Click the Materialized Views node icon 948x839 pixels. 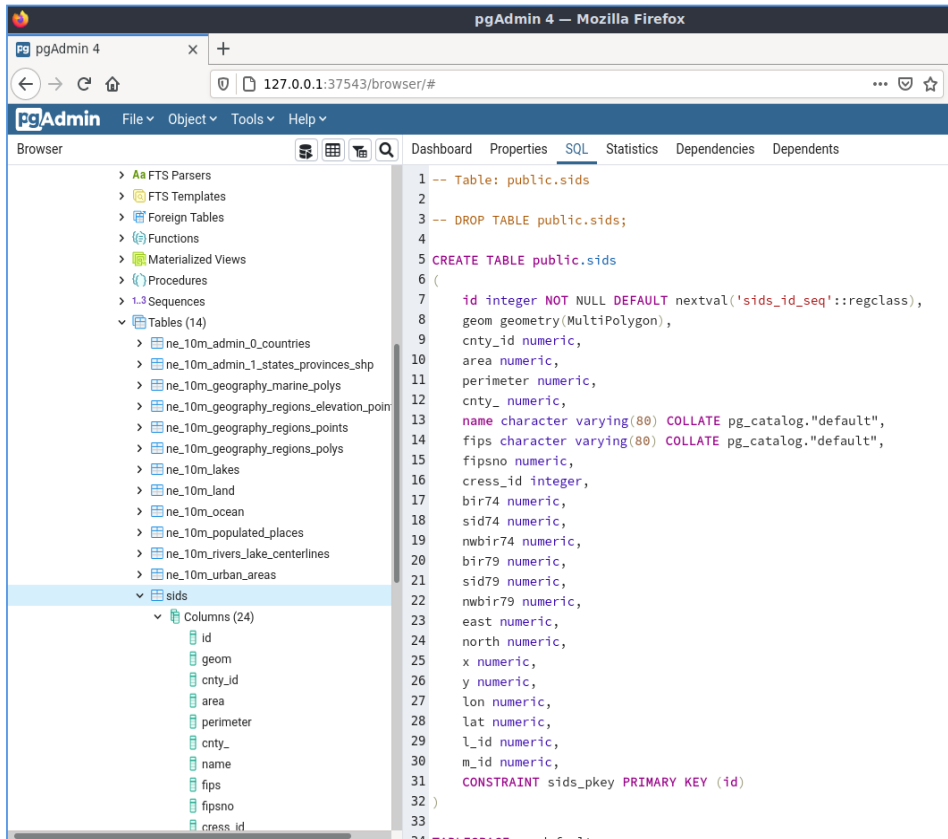point(139,259)
